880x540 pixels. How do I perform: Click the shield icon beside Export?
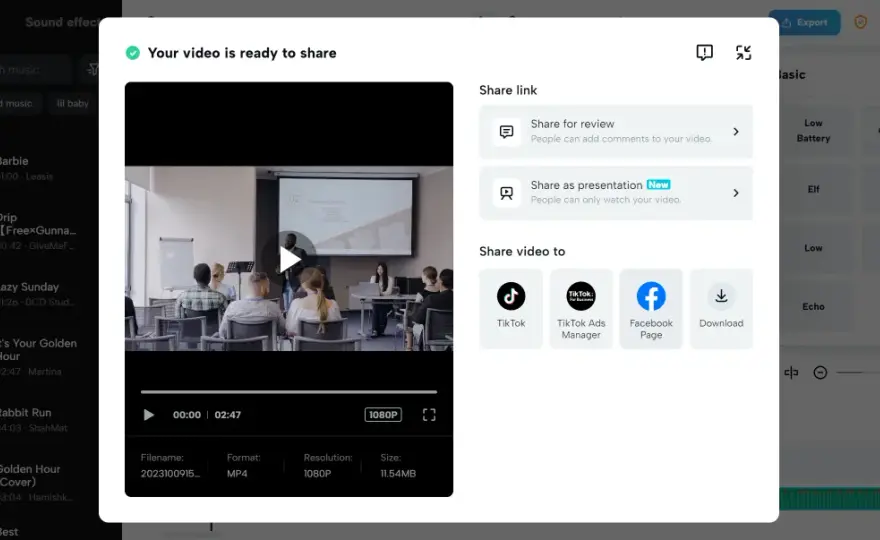click(860, 22)
